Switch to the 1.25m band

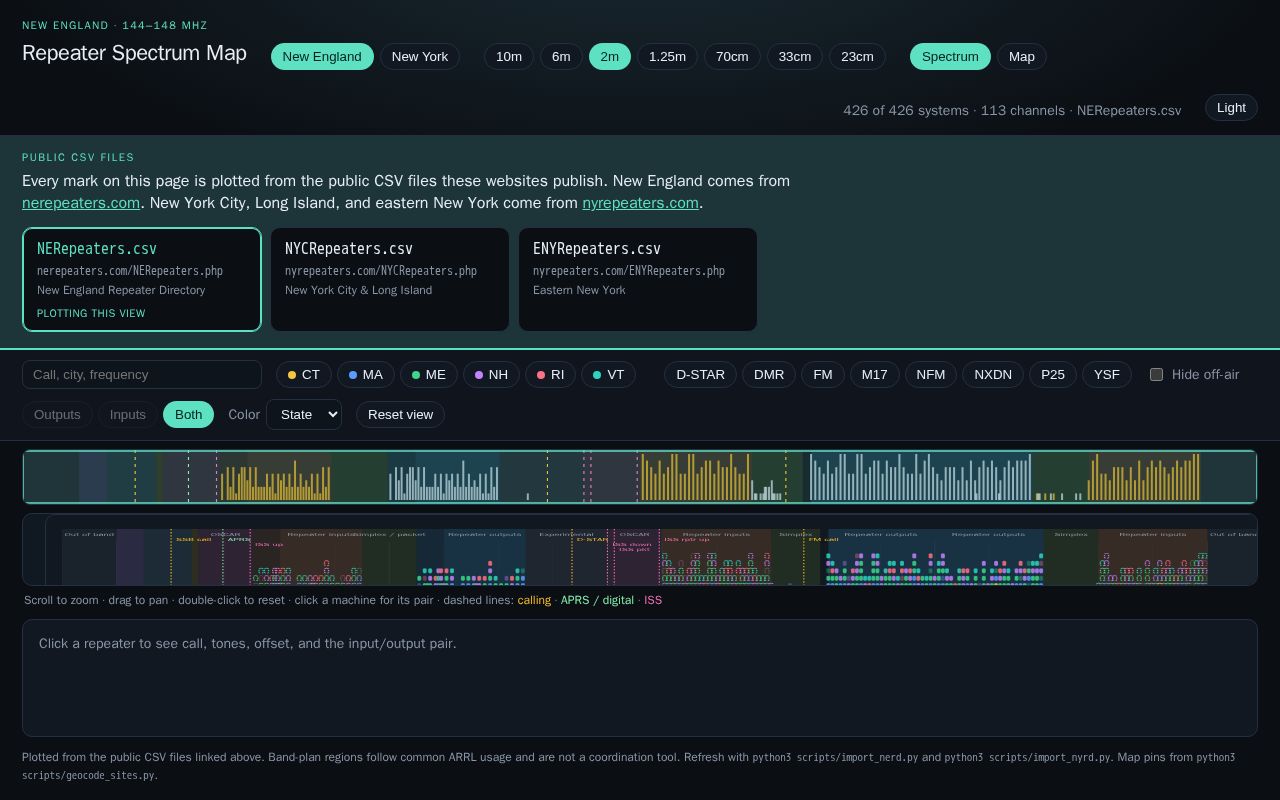(667, 56)
